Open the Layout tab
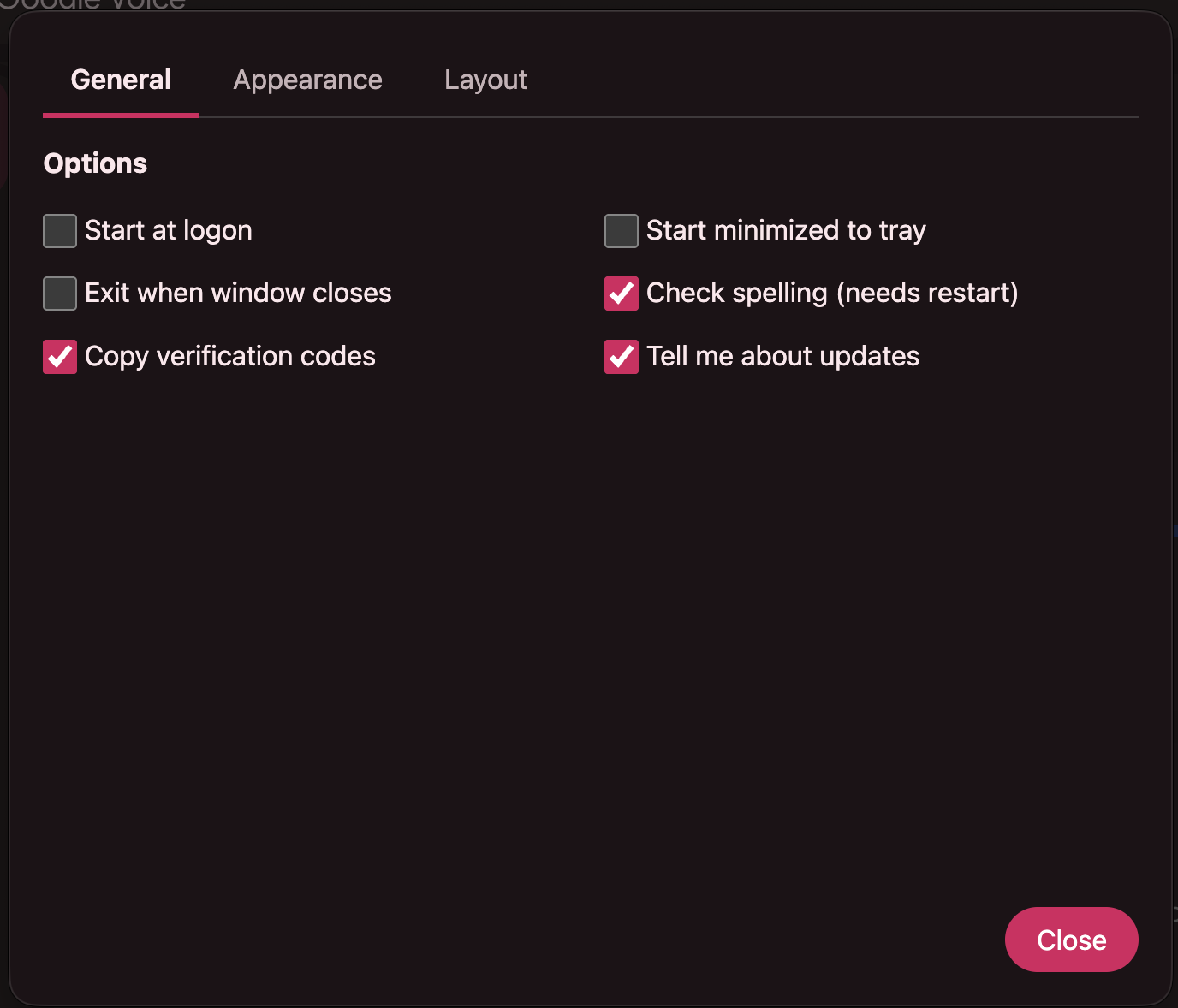This screenshot has width=1178, height=1008. [485, 80]
